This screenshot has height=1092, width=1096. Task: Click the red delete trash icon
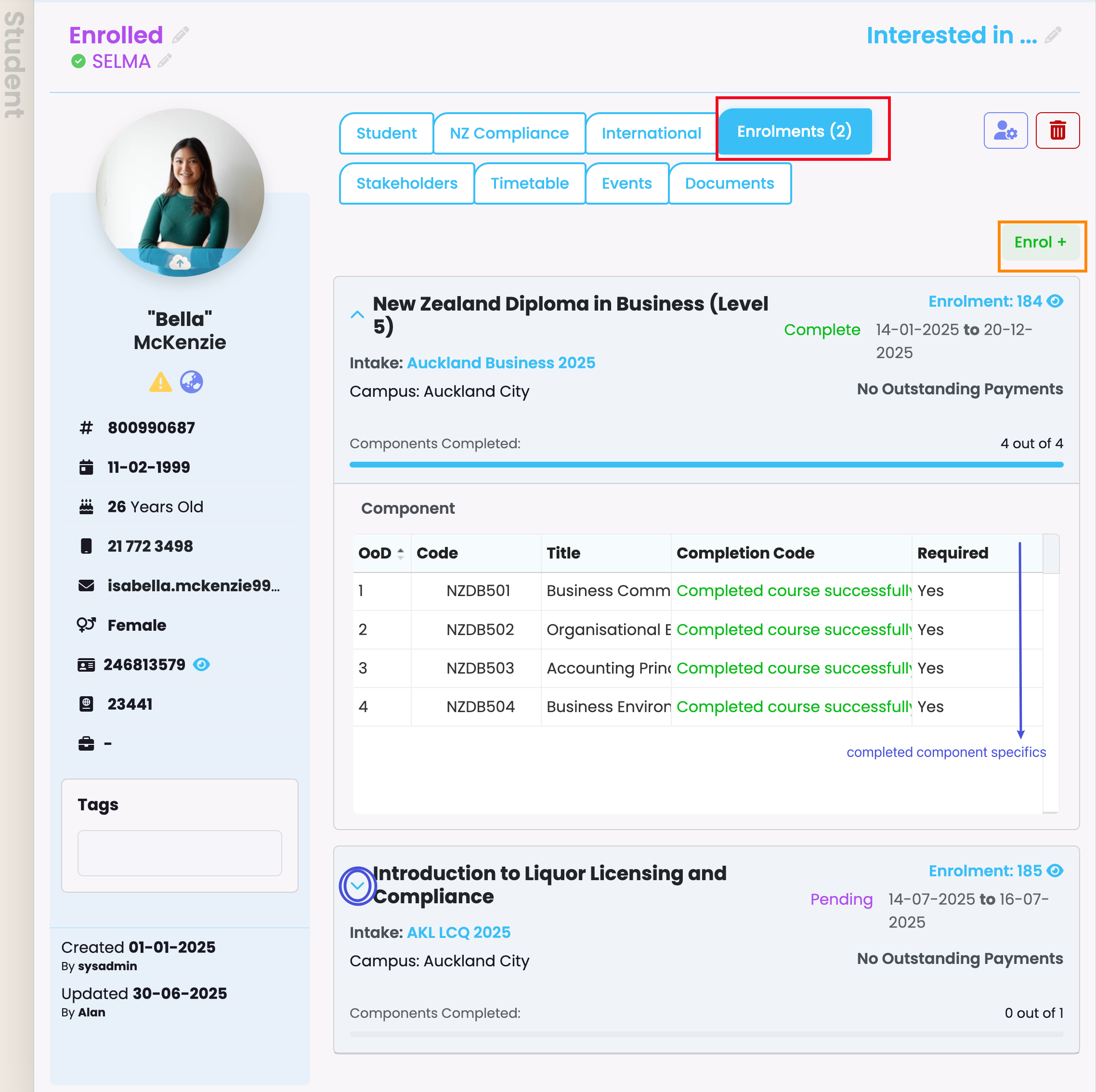click(1057, 130)
